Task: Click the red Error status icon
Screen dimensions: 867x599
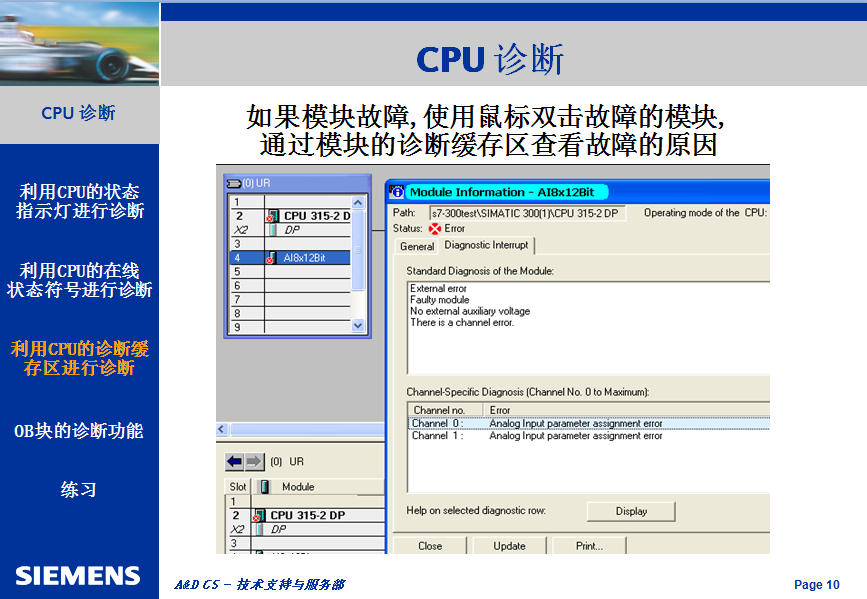Action: click(435, 228)
